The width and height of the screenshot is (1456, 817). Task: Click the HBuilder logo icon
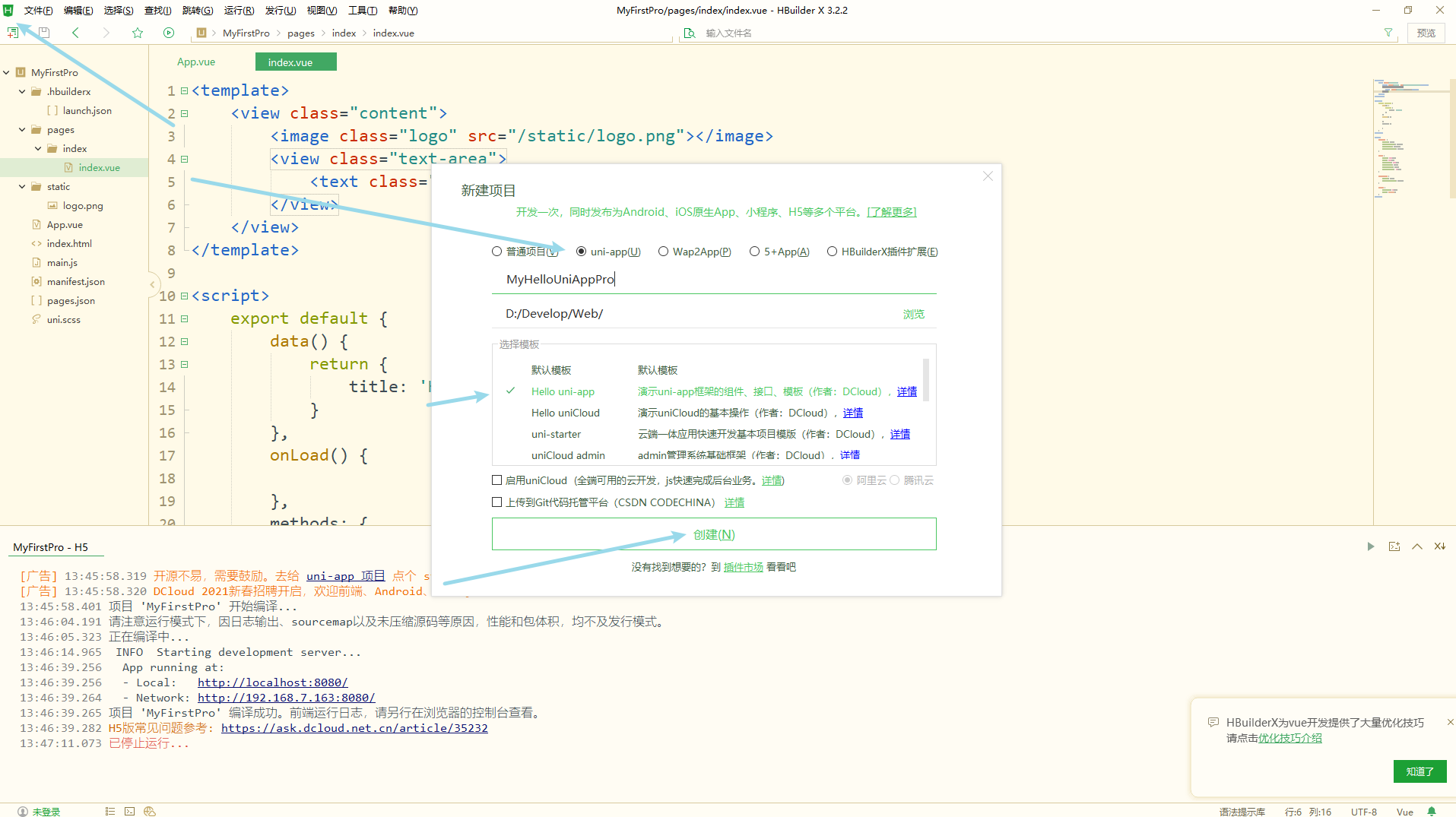[x=8, y=10]
